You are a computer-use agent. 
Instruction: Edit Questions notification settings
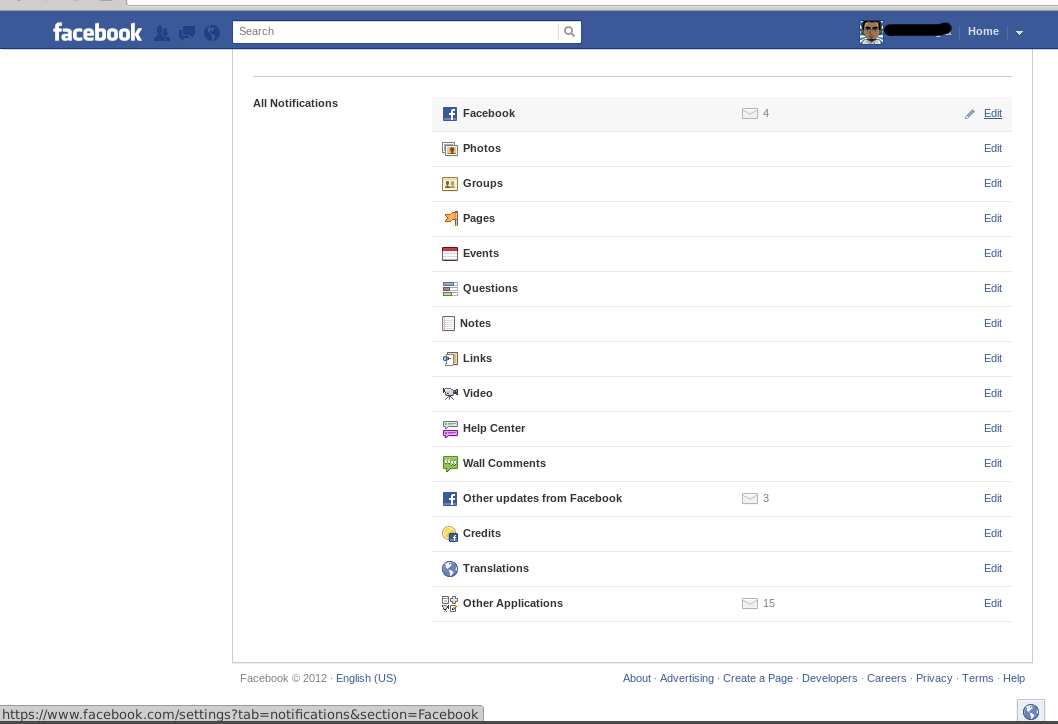click(x=993, y=289)
